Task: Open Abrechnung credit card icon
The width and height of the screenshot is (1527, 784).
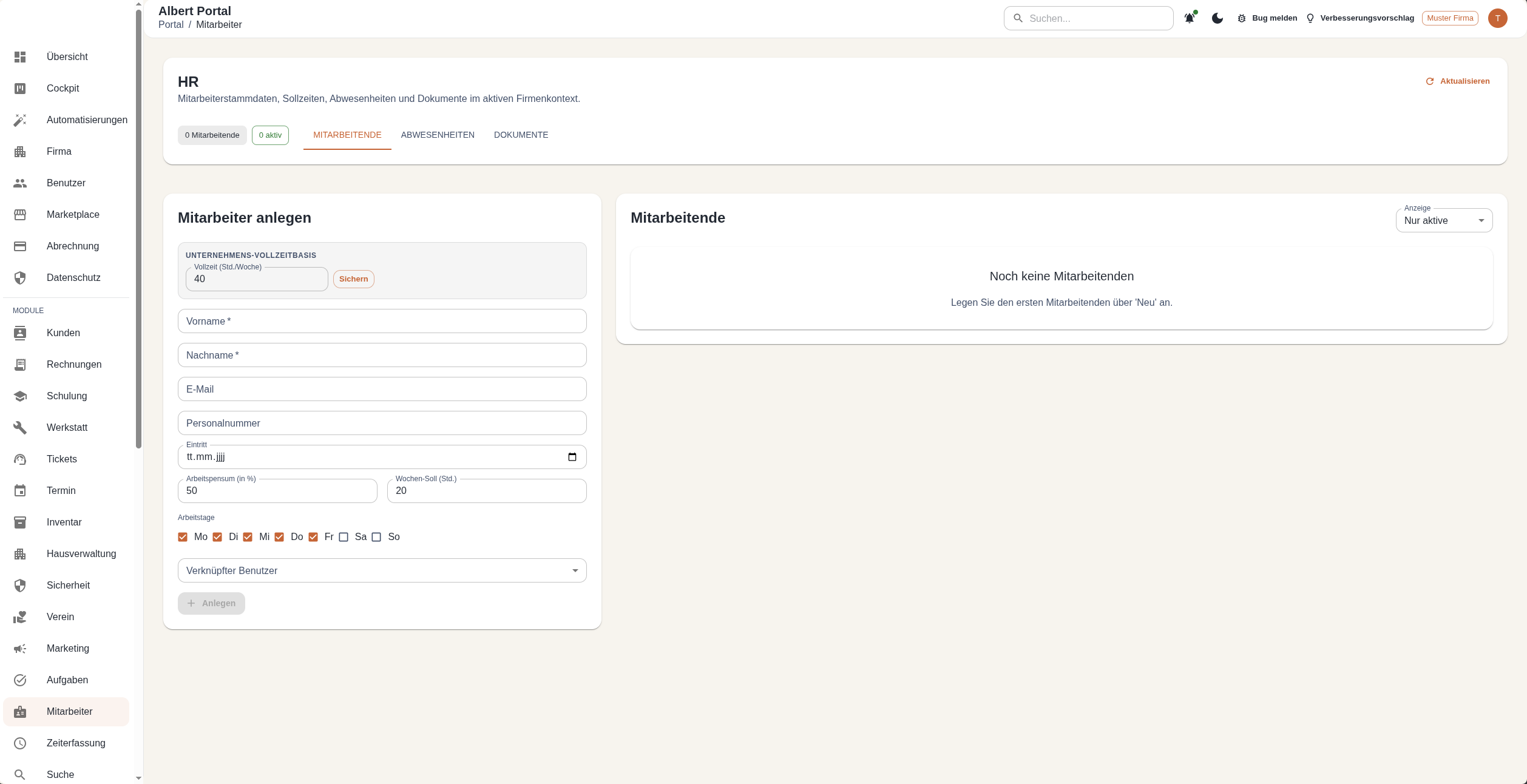Action: [20, 246]
